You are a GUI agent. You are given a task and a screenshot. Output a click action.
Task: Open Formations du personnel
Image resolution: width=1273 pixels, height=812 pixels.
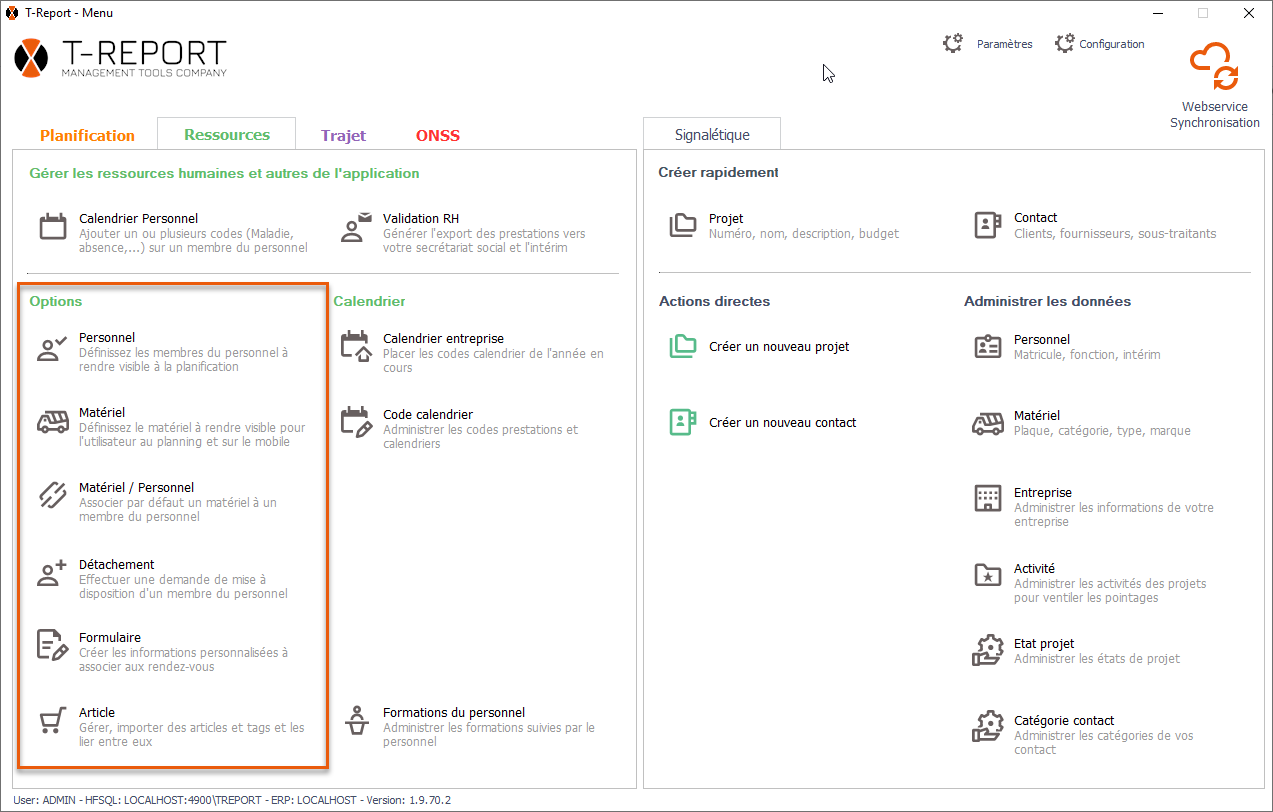453,713
